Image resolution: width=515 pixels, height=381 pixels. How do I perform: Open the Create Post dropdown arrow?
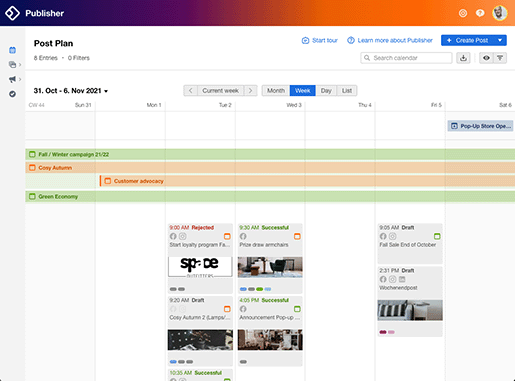(500, 40)
